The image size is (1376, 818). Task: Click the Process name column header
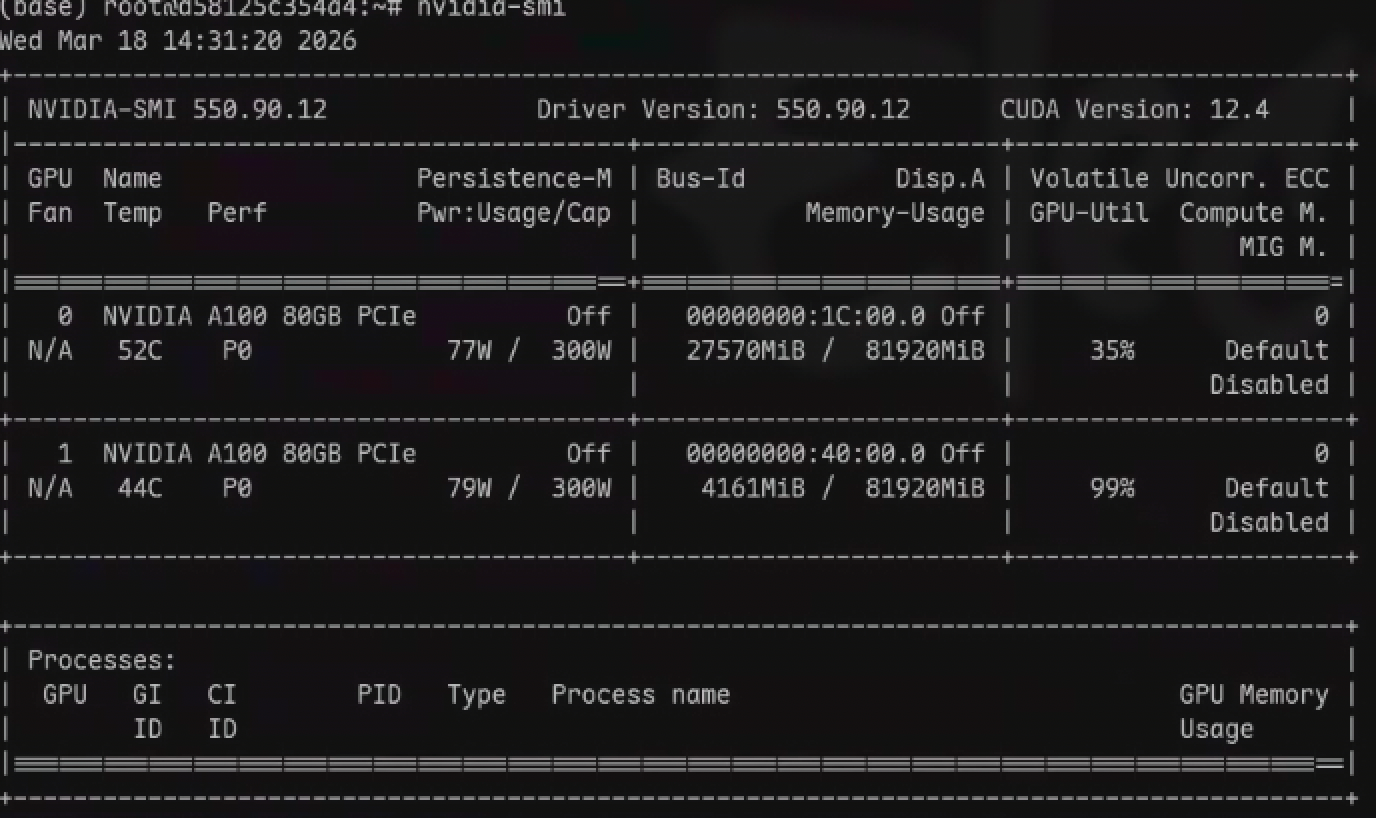coord(640,695)
